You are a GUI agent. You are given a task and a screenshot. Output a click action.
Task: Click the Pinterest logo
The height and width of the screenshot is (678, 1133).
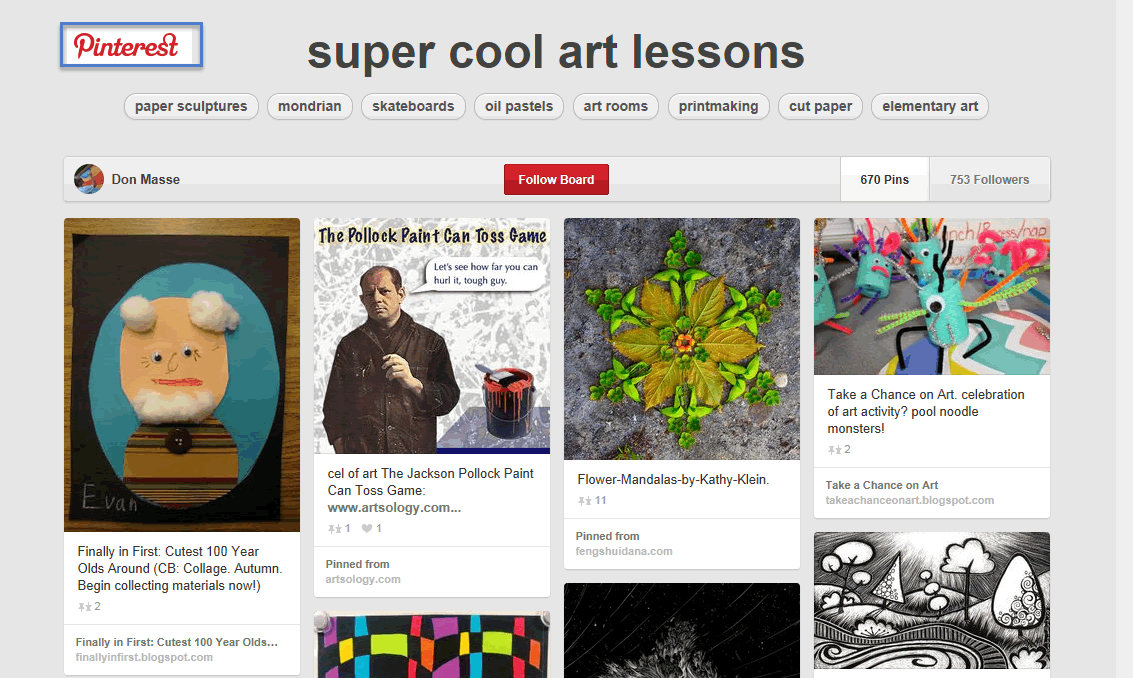[x=130, y=45]
